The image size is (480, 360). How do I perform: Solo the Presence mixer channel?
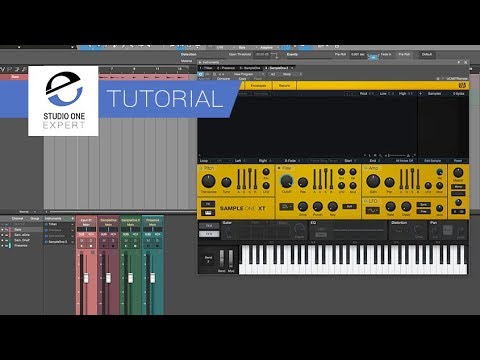[x=157, y=240]
